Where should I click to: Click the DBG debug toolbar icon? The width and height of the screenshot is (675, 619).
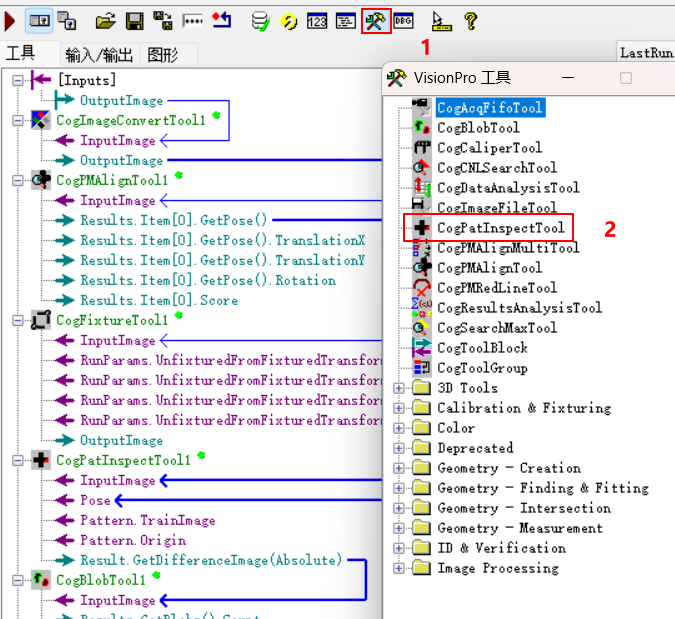403,21
